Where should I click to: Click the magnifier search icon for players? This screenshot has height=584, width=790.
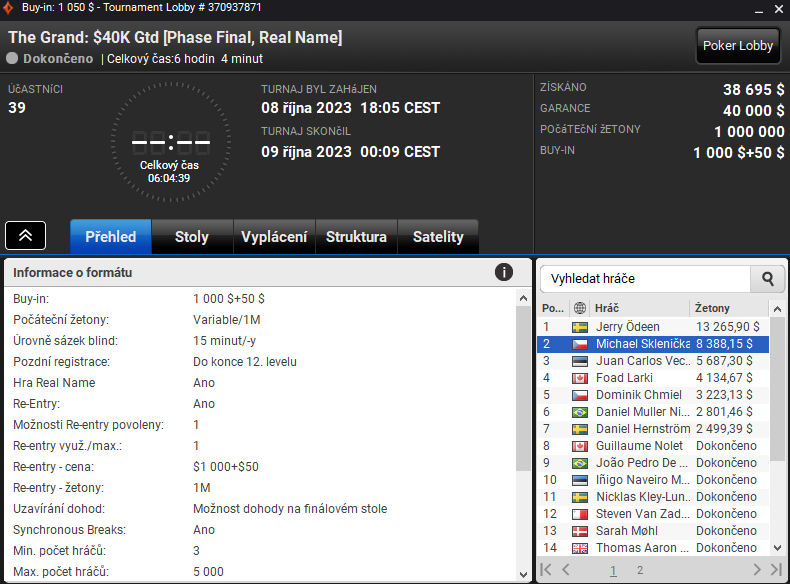767,279
